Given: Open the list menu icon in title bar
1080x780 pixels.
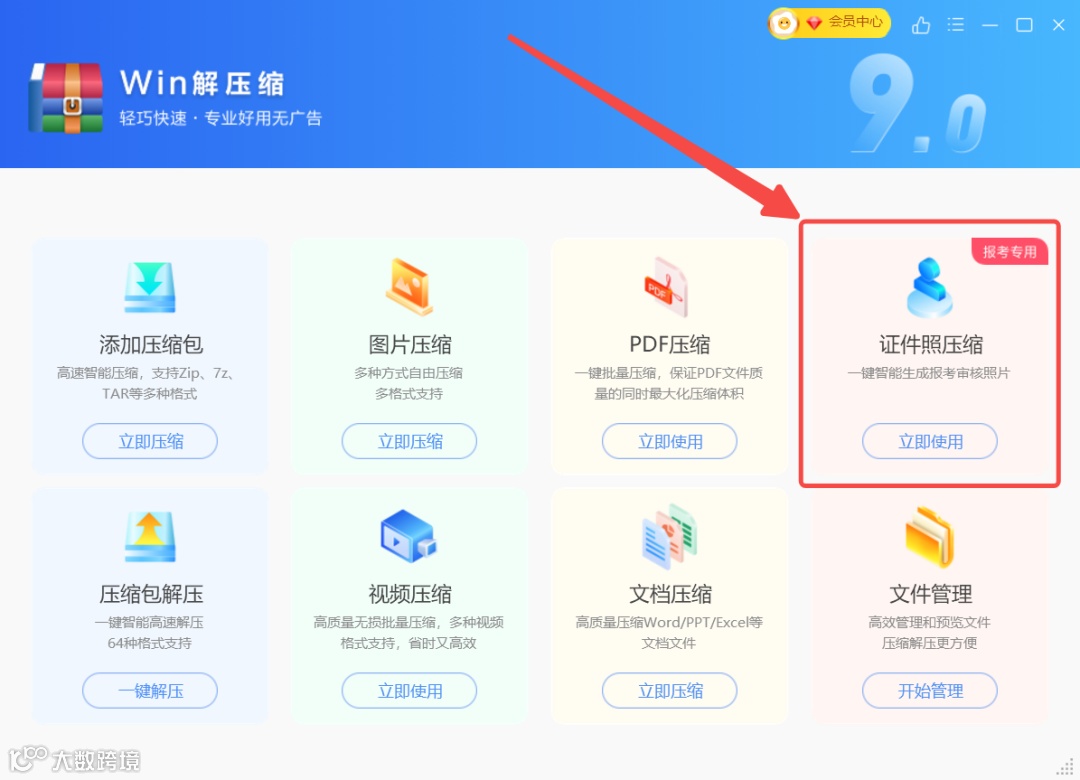Looking at the screenshot, I should pyautogui.click(x=955, y=25).
